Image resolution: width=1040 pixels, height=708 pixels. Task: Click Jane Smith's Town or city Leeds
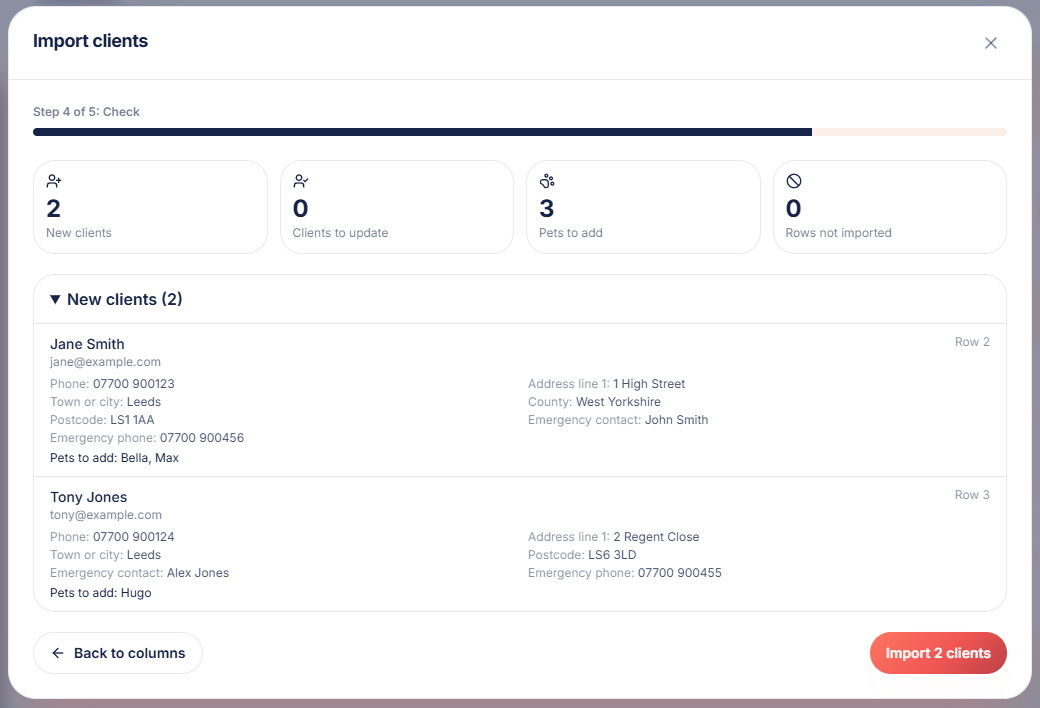[144, 401]
